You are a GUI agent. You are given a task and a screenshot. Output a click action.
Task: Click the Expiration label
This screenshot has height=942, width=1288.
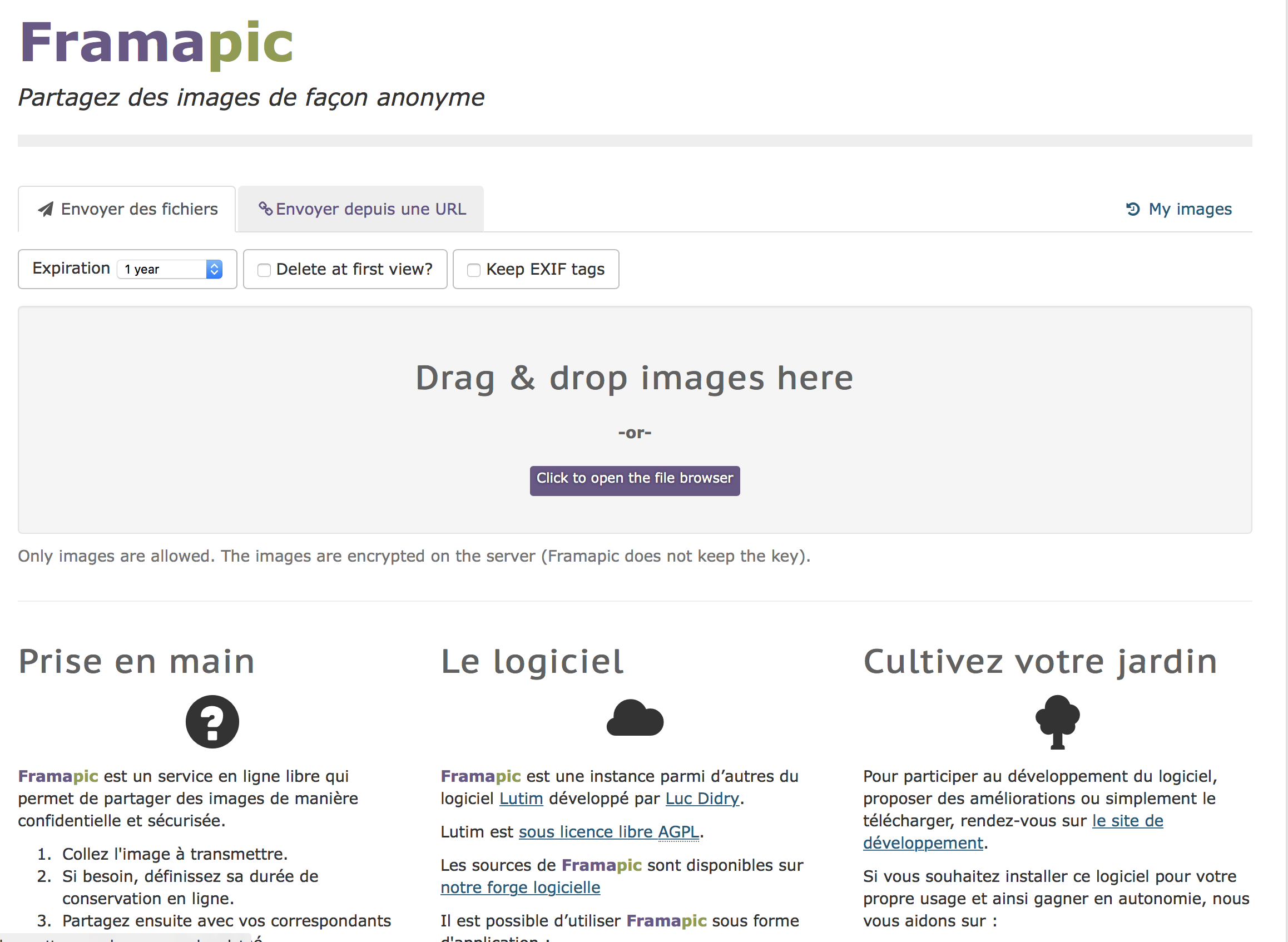[71, 268]
